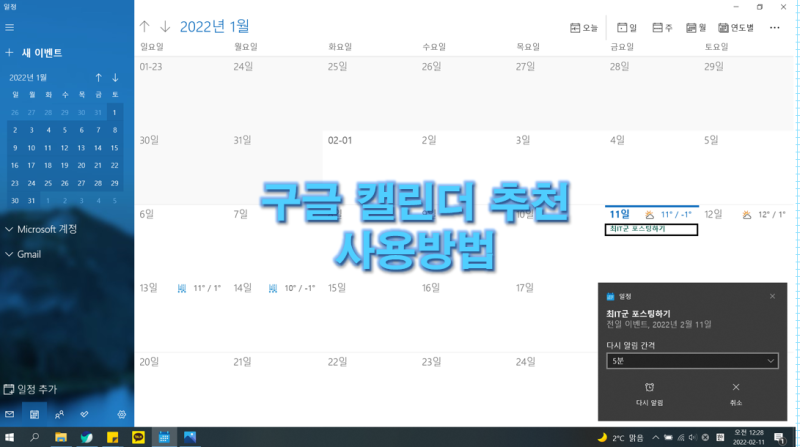The width and height of the screenshot is (800, 447).
Task: Open the KakaoTalk taskbar icon
Action: pyautogui.click(x=138, y=437)
